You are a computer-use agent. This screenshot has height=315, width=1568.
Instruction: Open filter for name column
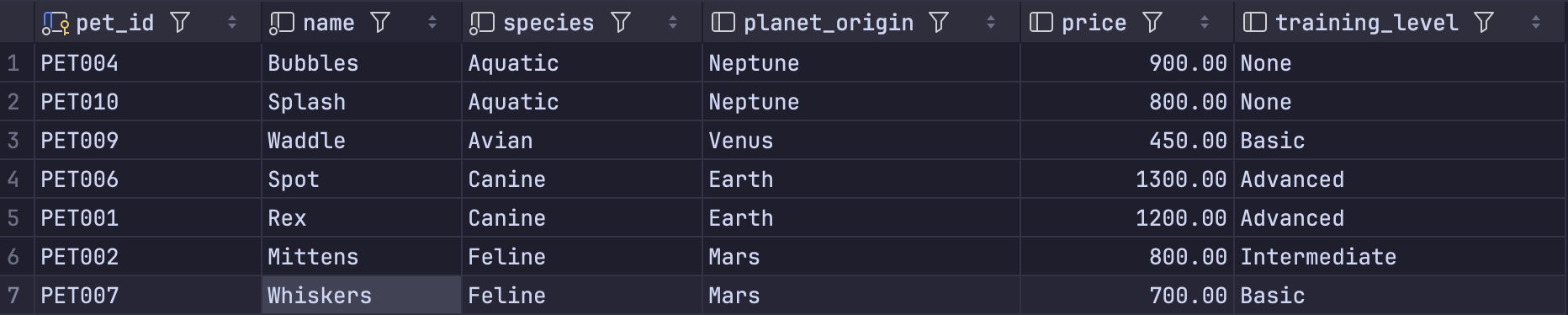pos(380,23)
